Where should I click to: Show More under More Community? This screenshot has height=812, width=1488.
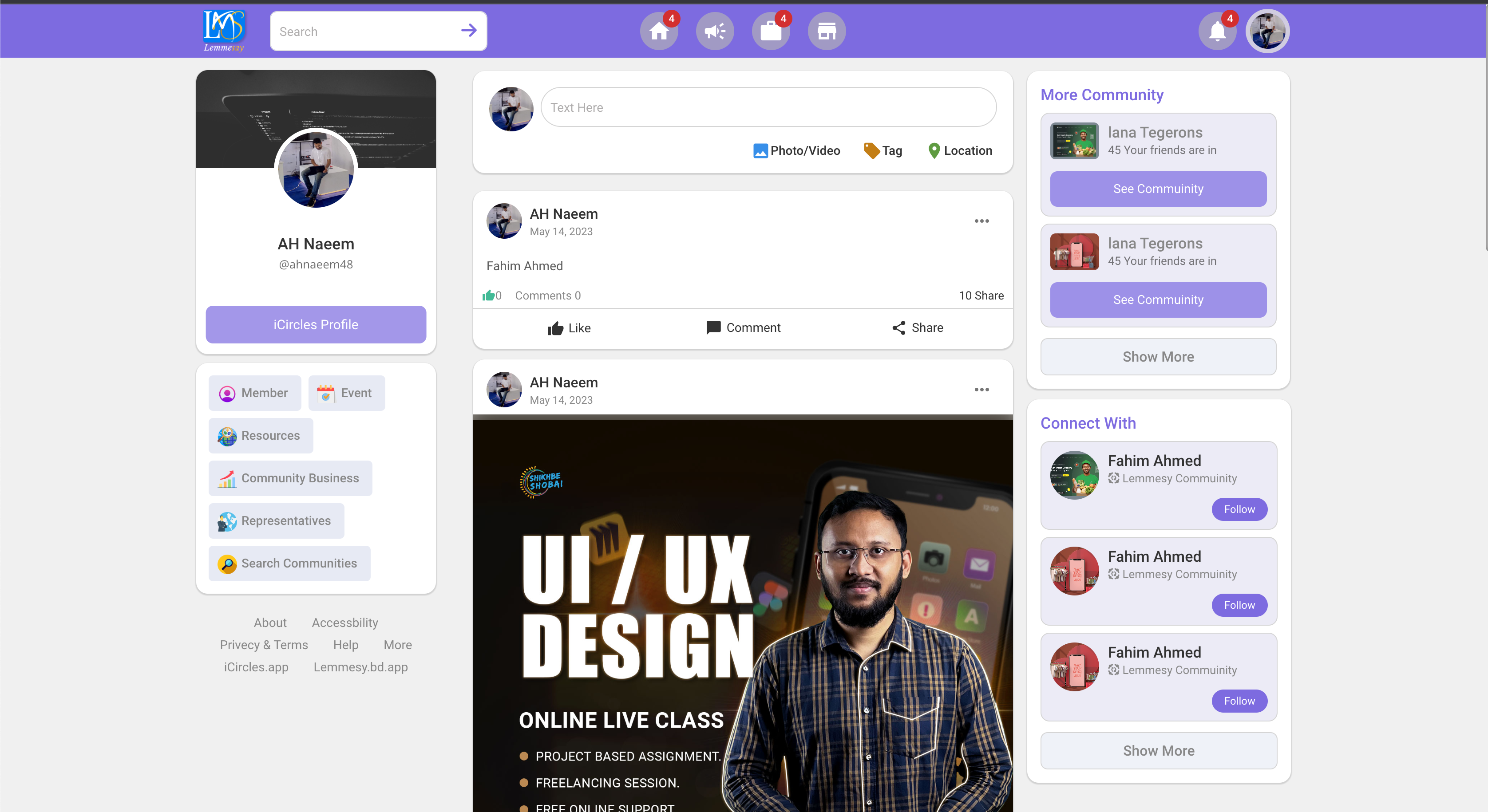pos(1158,357)
